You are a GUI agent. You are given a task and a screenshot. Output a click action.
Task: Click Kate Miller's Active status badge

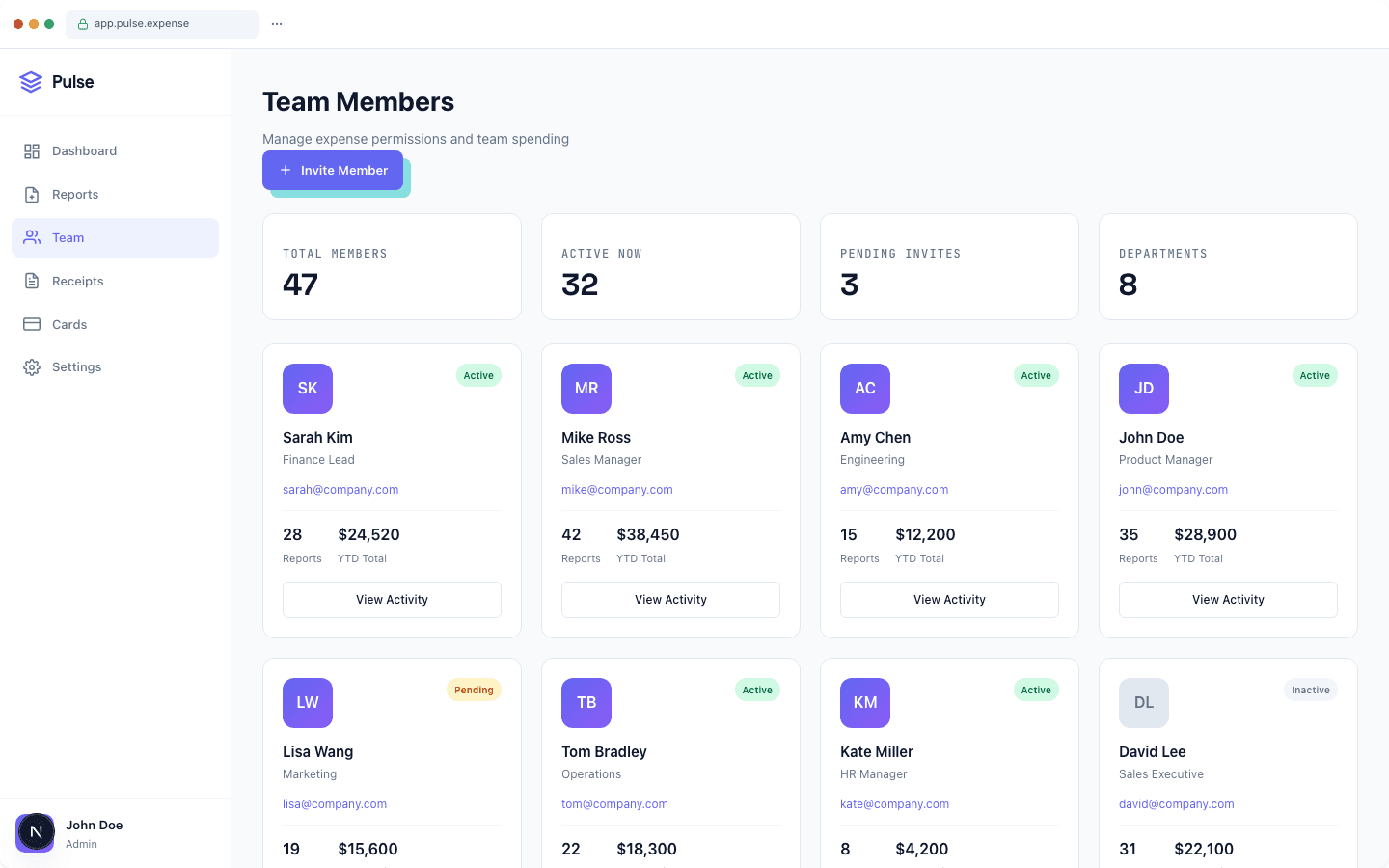tap(1036, 691)
